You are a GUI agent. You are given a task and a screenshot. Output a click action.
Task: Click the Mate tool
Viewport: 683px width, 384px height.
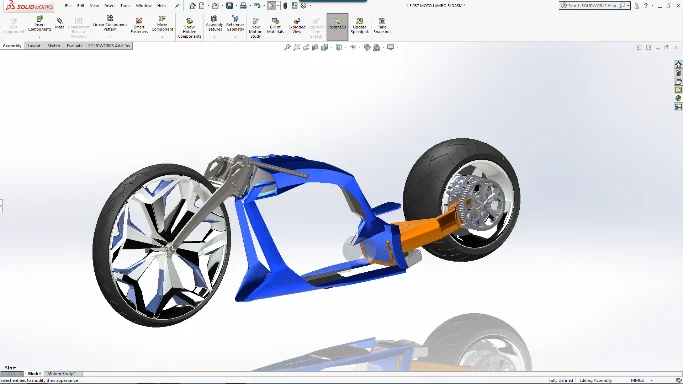coord(60,24)
